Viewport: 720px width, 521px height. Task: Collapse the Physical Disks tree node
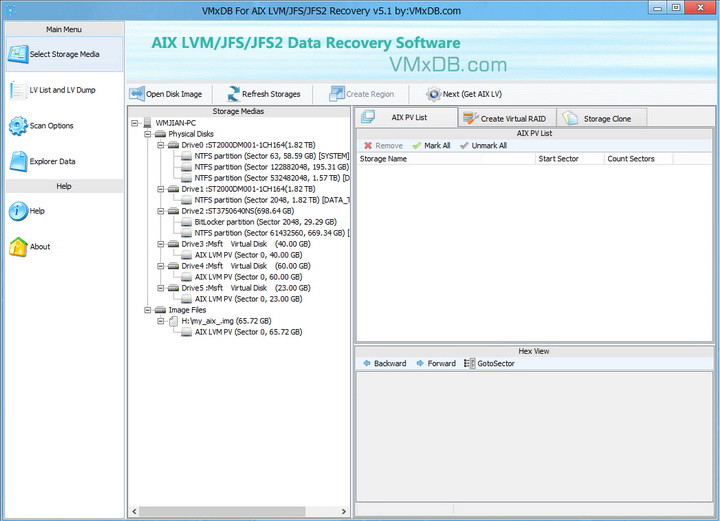(x=148, y=133)
